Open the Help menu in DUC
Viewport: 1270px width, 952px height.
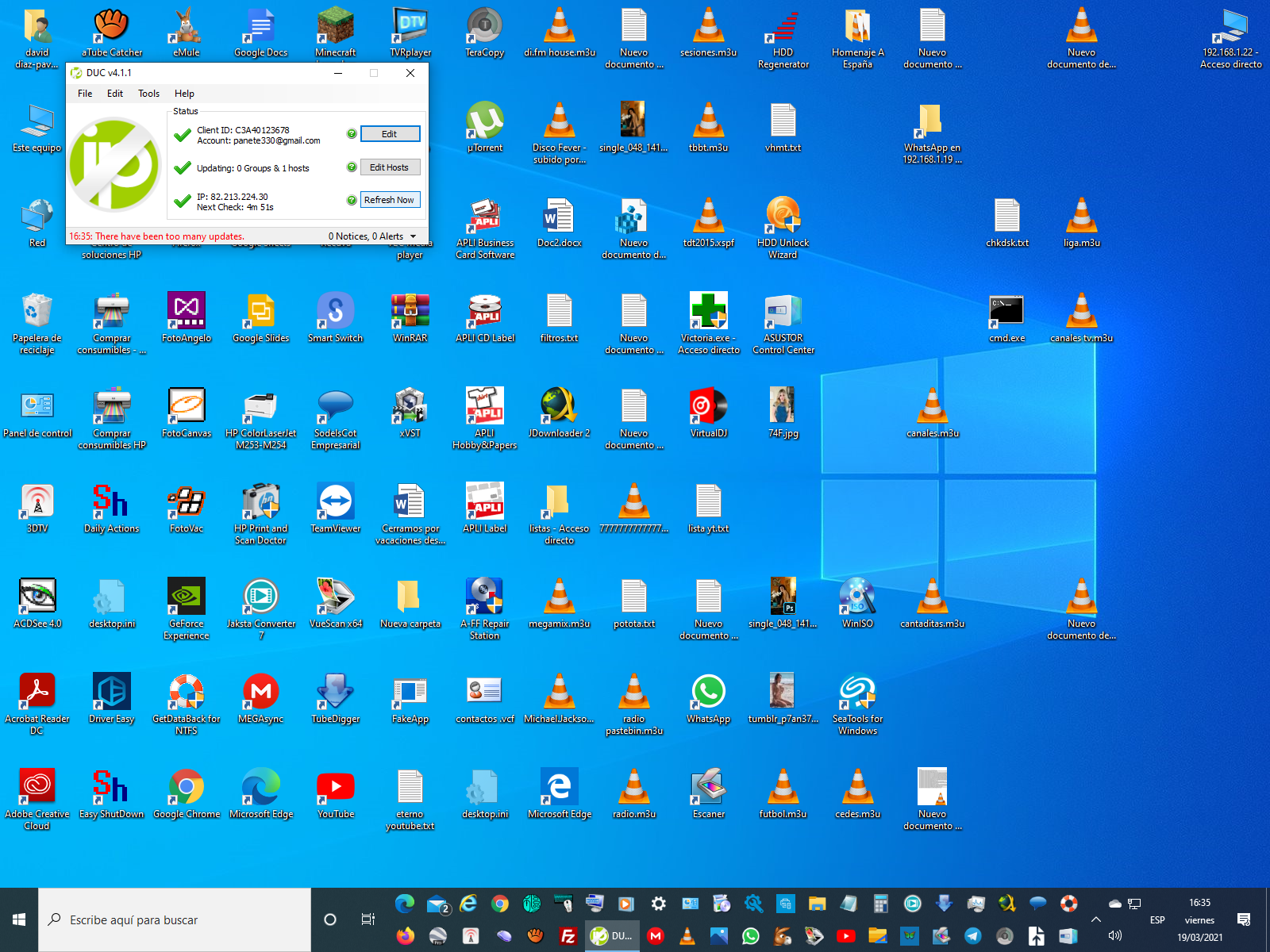point(184,94)
